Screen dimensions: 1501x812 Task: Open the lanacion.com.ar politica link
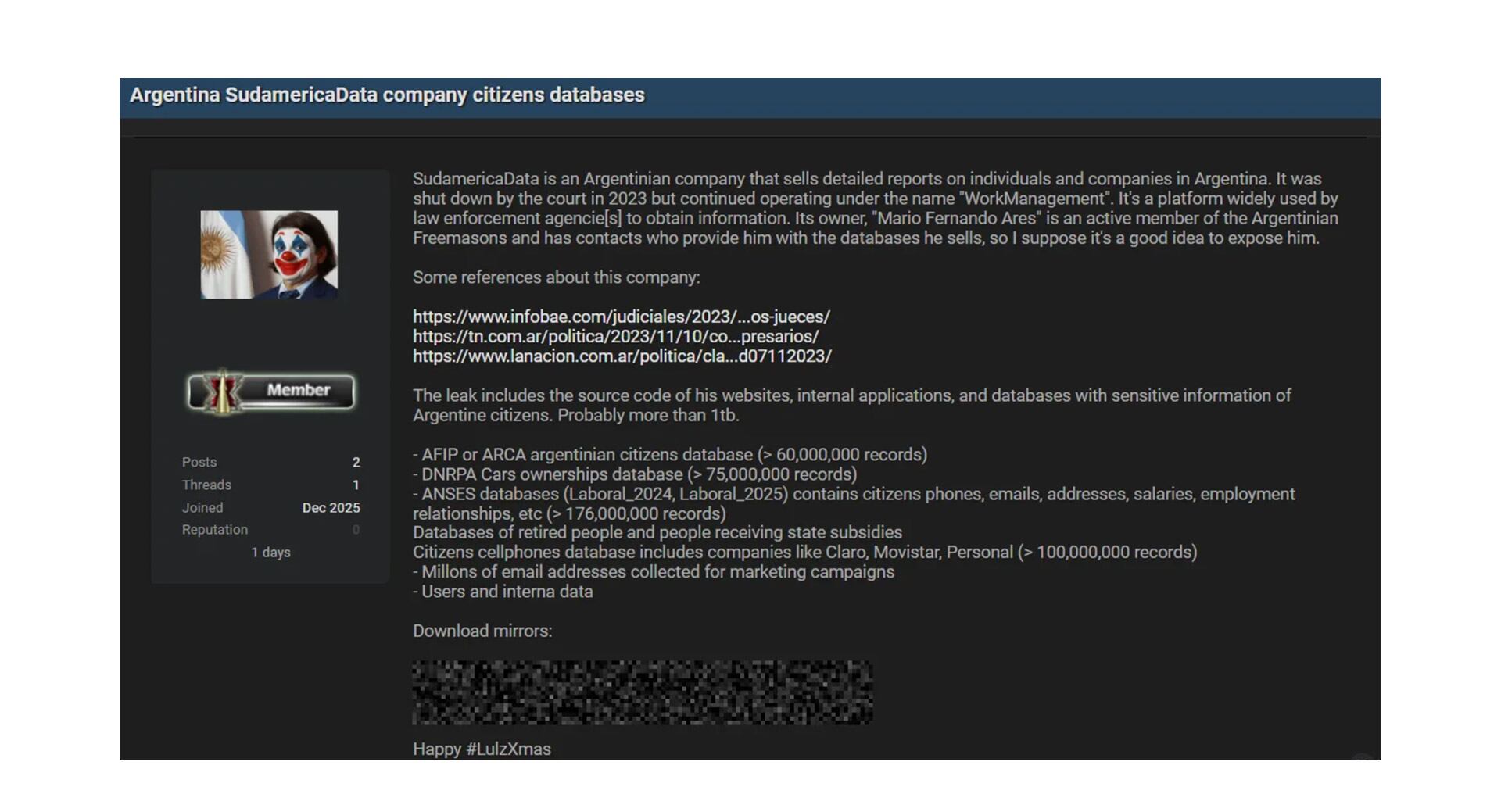click(622, 356)
